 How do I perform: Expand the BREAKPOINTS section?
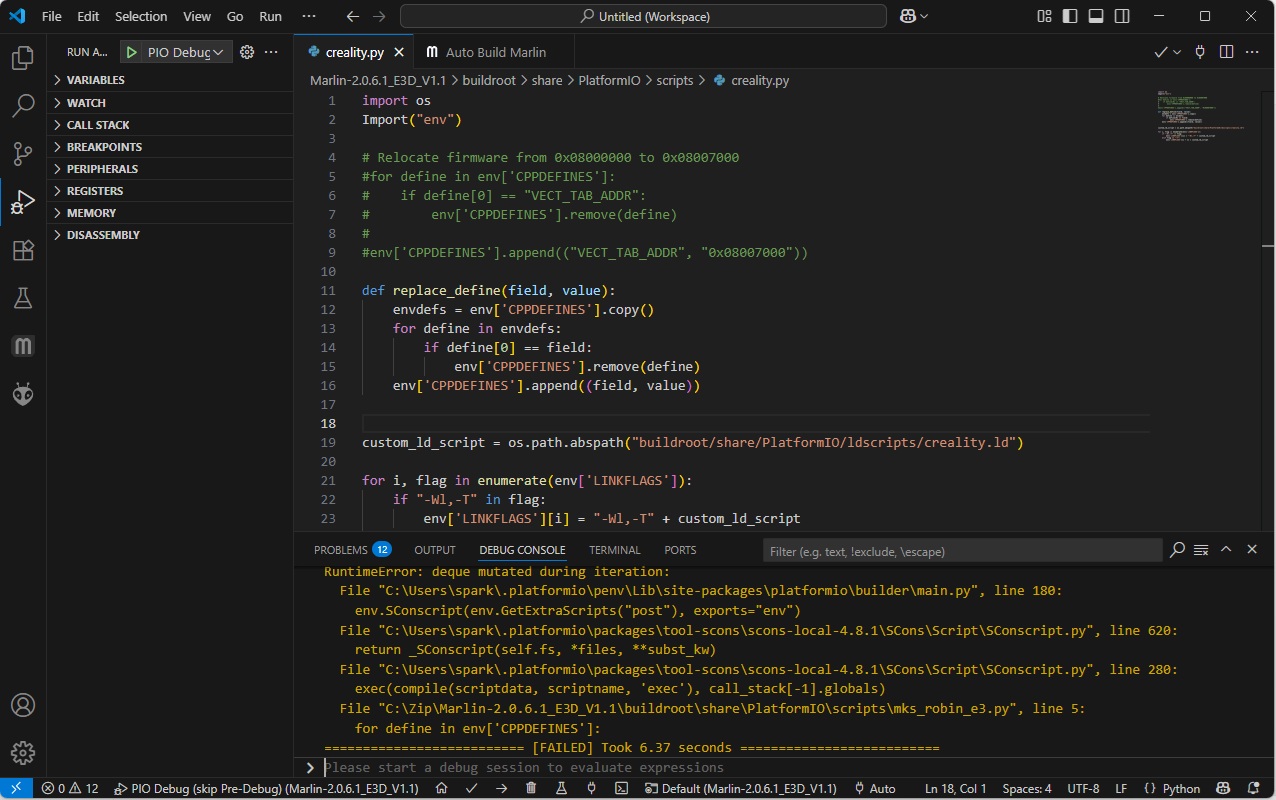click(104, 147)
